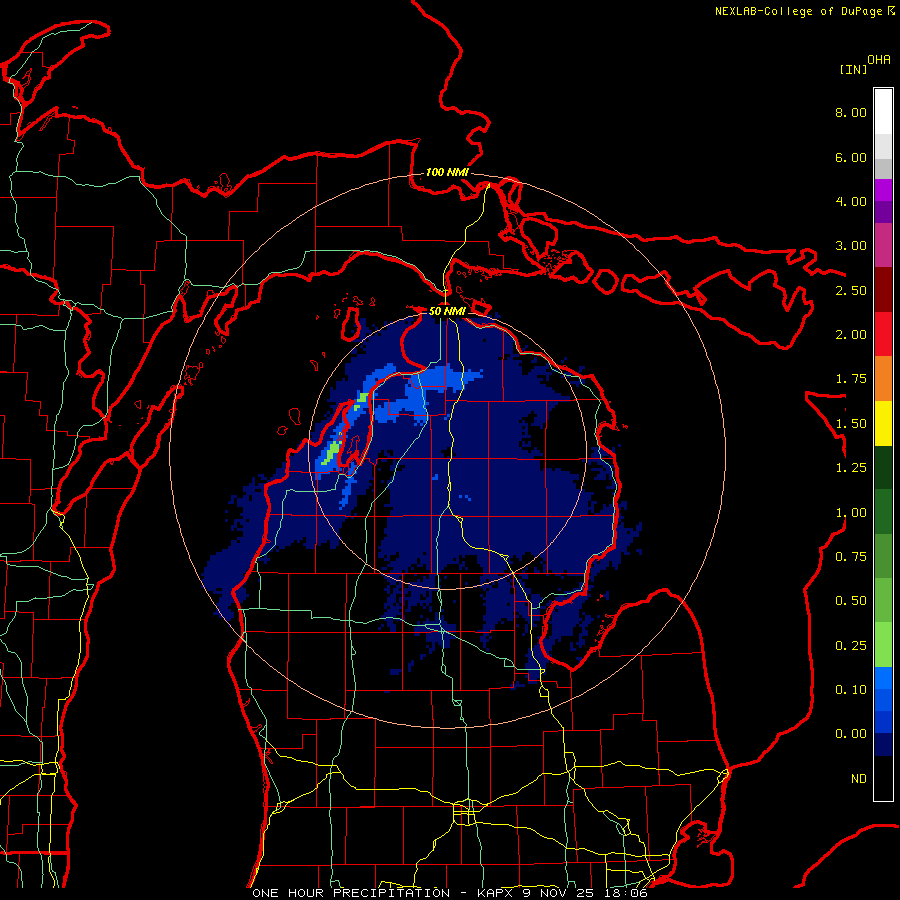Click the NEXLAB-College of DuPage credit text

click(804, 11)
